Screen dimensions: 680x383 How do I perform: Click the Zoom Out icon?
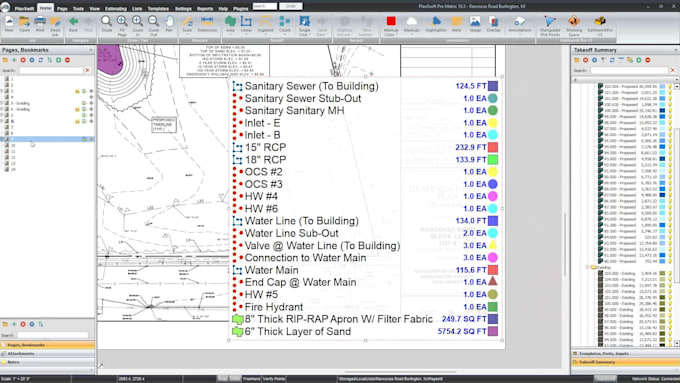click(153, 25)
